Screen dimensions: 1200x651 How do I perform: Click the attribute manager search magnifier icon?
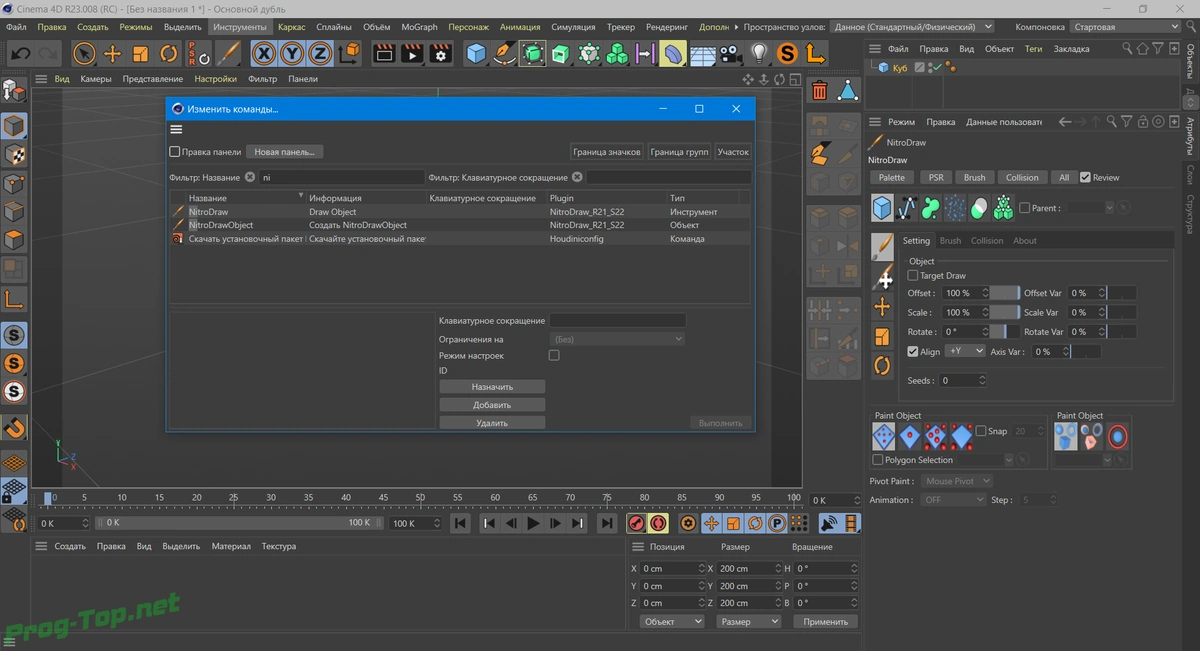[1112, 122]
